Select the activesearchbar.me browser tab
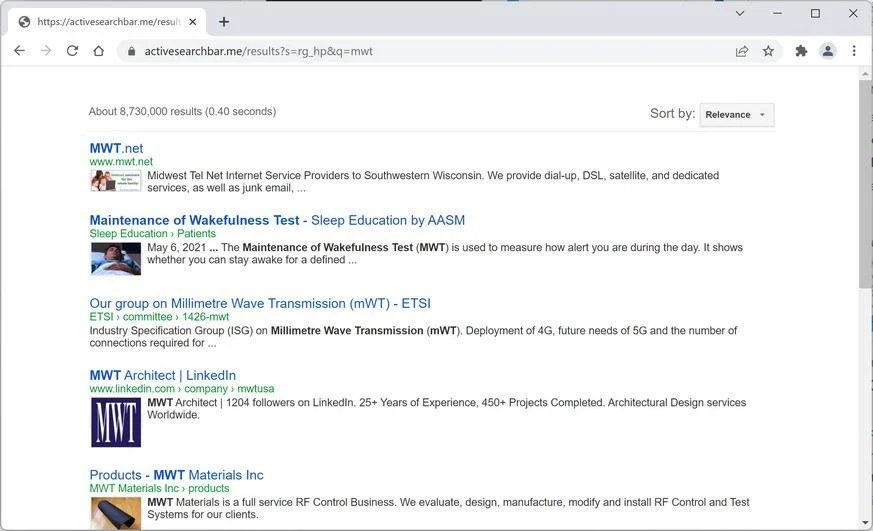The image size is (873, 531). [107, 22]
